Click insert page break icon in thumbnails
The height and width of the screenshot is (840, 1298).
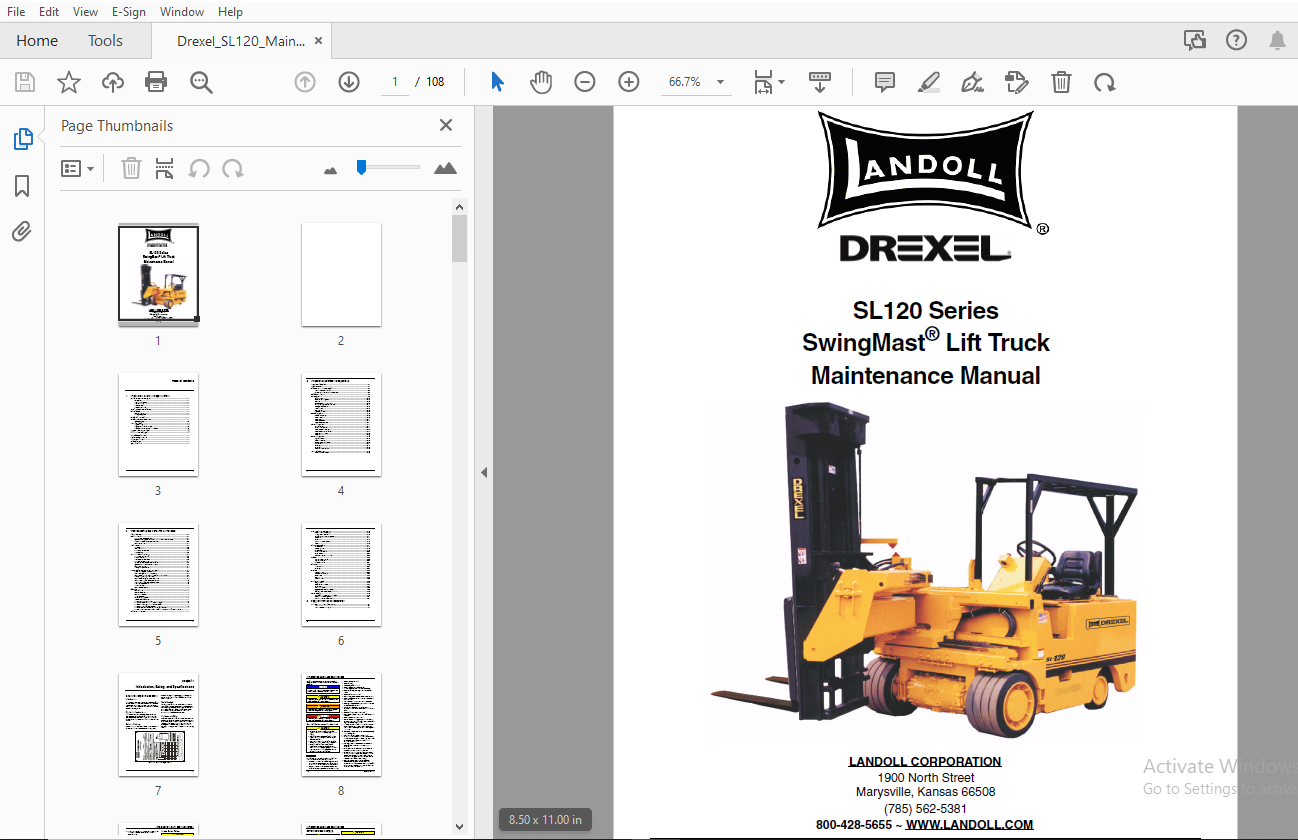click(165, 168)
